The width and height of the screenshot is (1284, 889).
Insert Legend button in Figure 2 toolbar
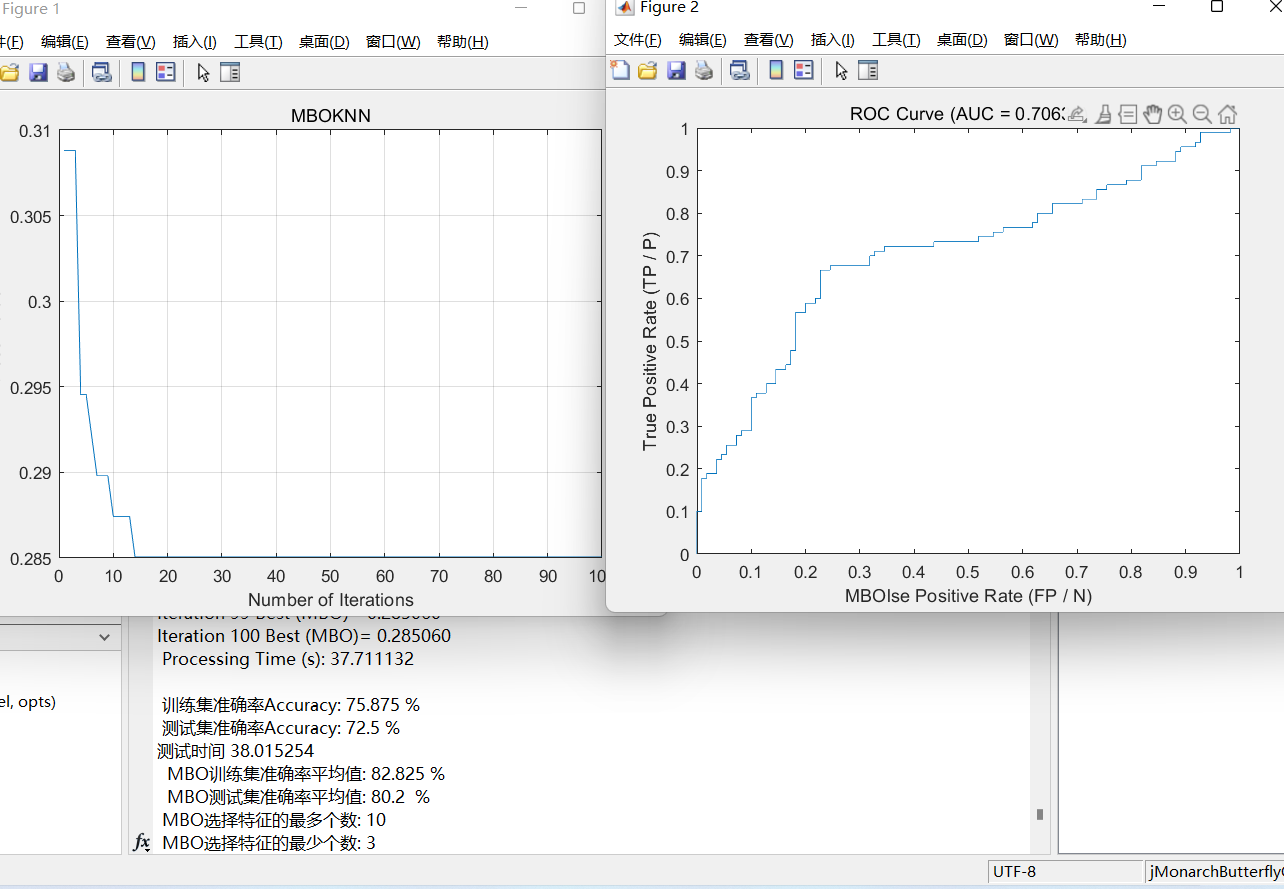pyautogui.click(x=803, y=71)
